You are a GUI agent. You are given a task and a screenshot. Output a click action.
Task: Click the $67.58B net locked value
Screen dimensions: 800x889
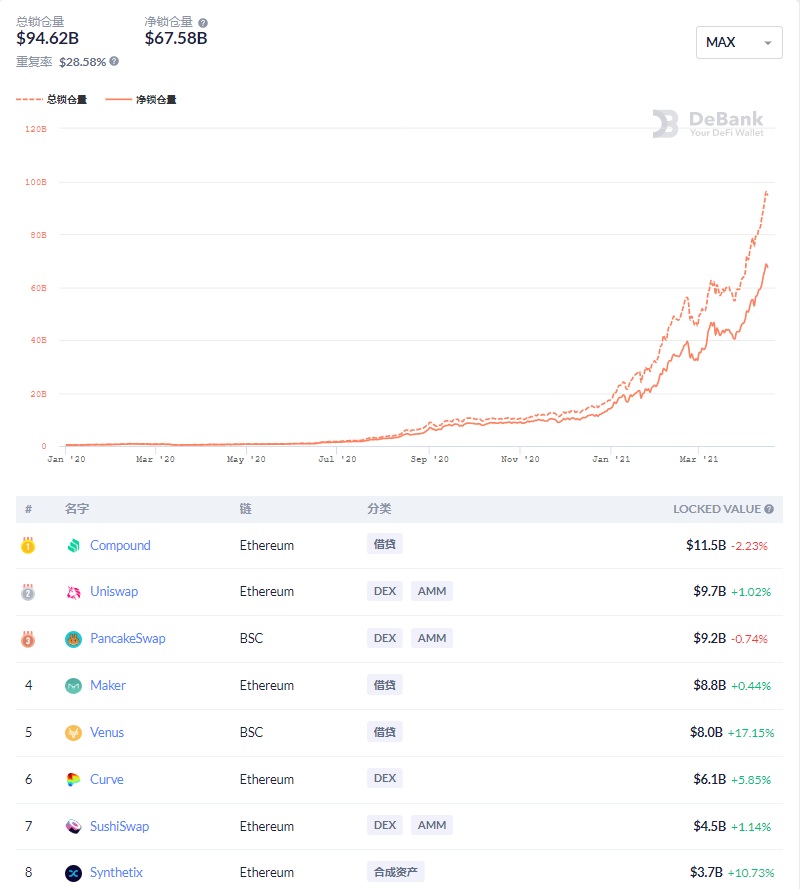176,39
